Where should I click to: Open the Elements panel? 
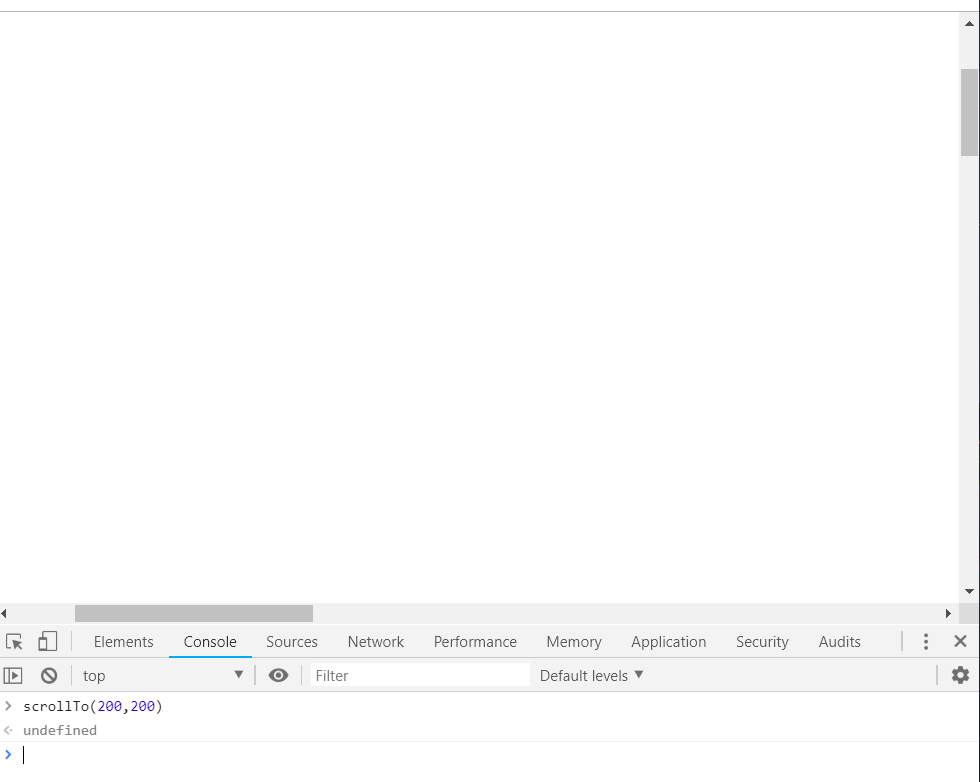[123, 641]
